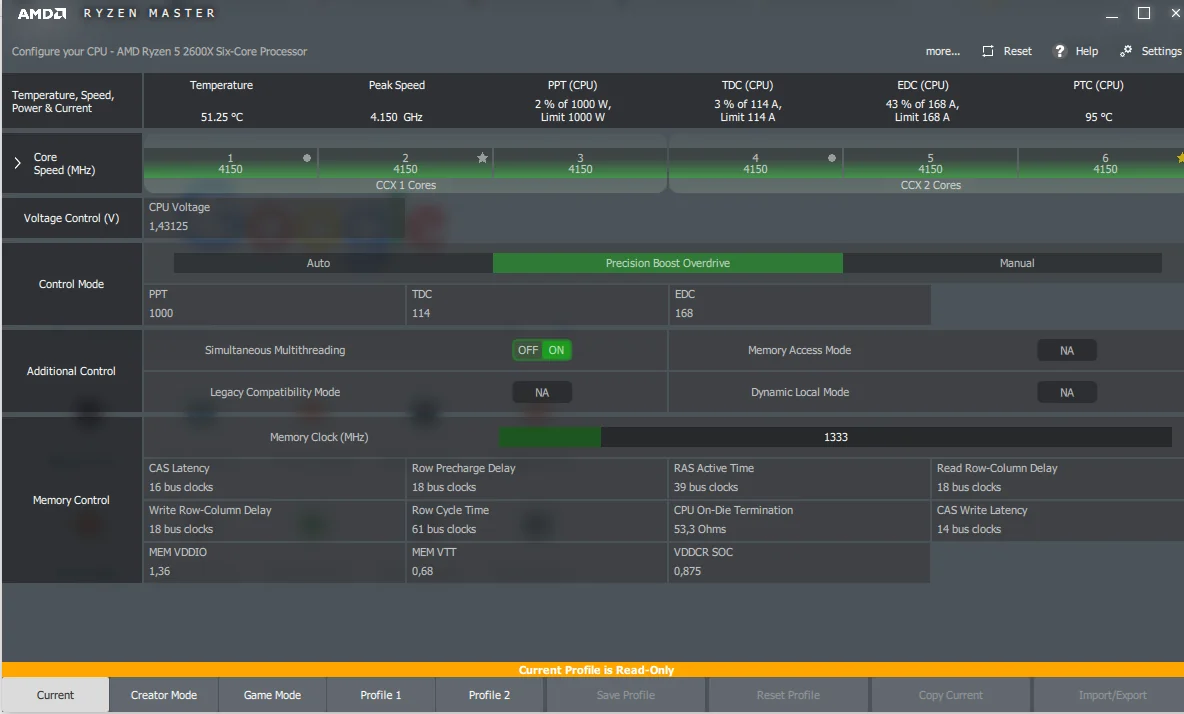1184x714 pixels.
Task: Click the Help text link
Action: click(1087, 51)
